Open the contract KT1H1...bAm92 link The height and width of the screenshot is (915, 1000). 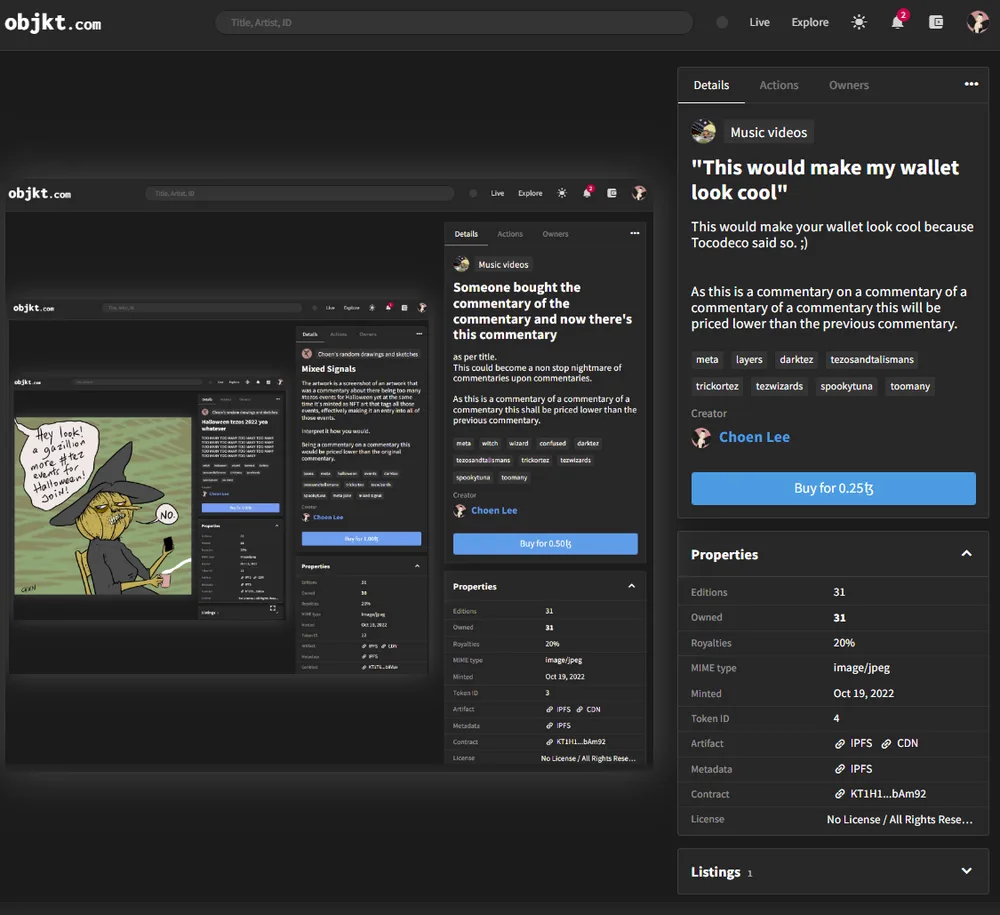(x=880, y=794)
